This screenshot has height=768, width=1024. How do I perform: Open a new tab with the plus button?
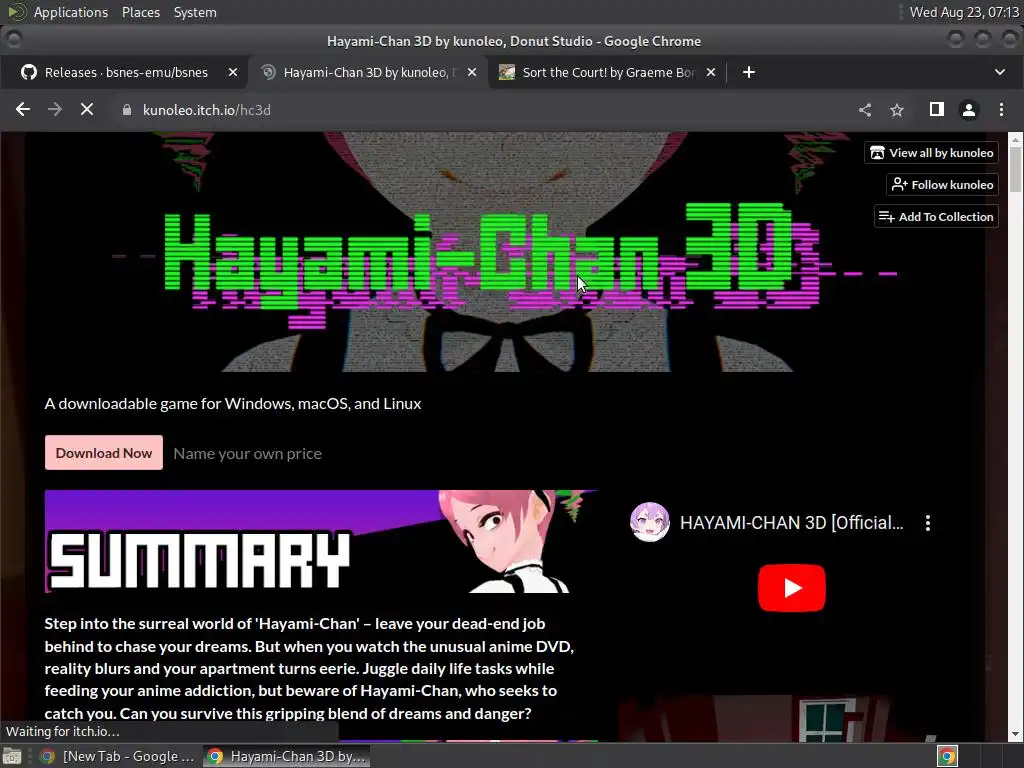click(x=748, y=72)
